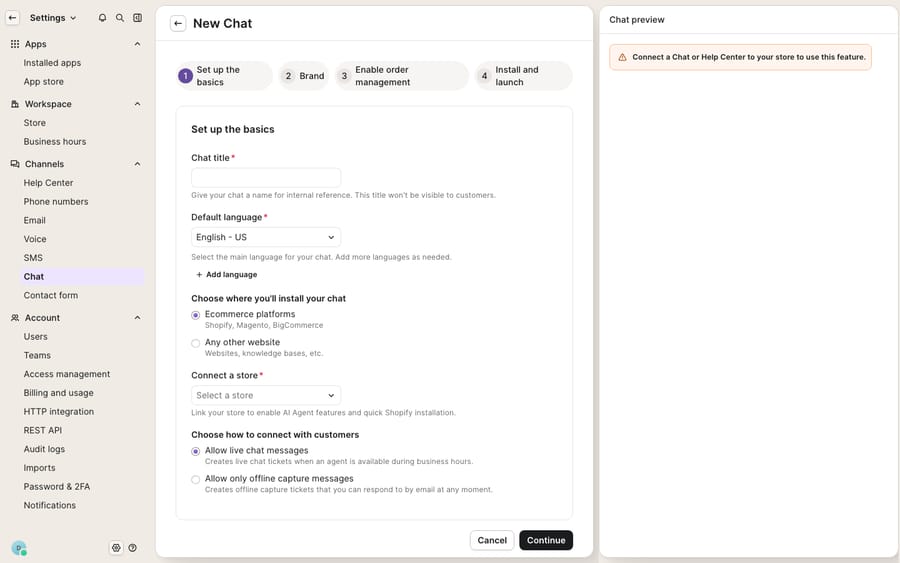Click the Add language link
This screenshot has height=563, width=900.
click(226, 275)
